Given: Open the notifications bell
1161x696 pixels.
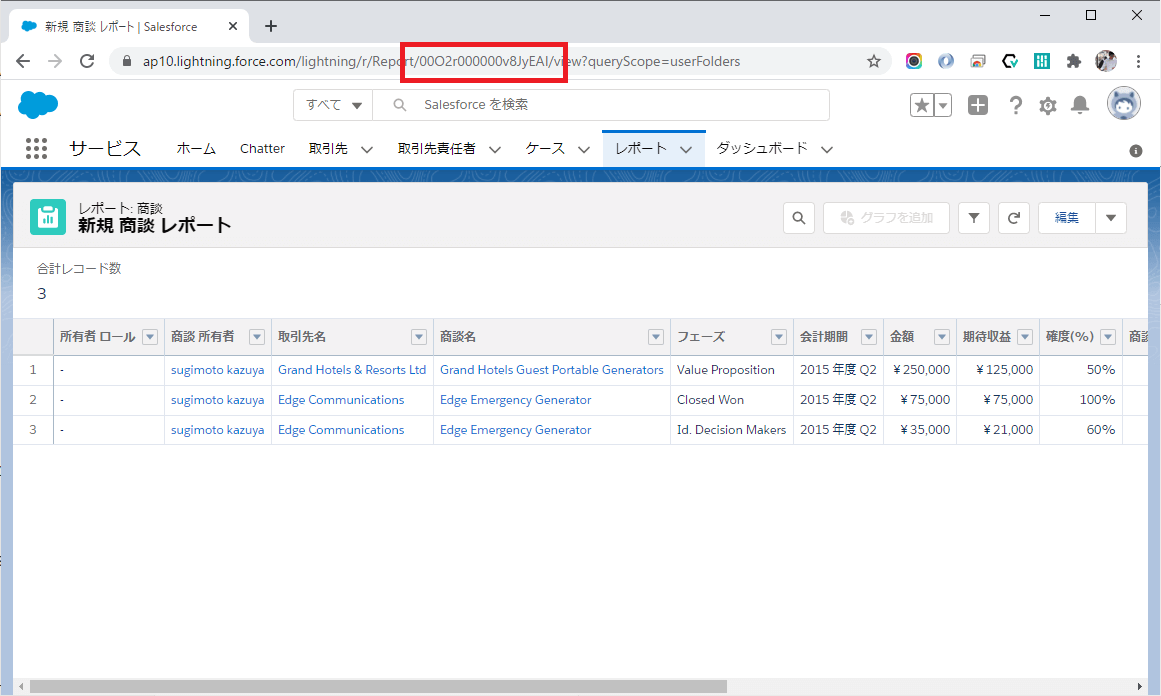Looking at the screenshot, I should pos(1080,105).
